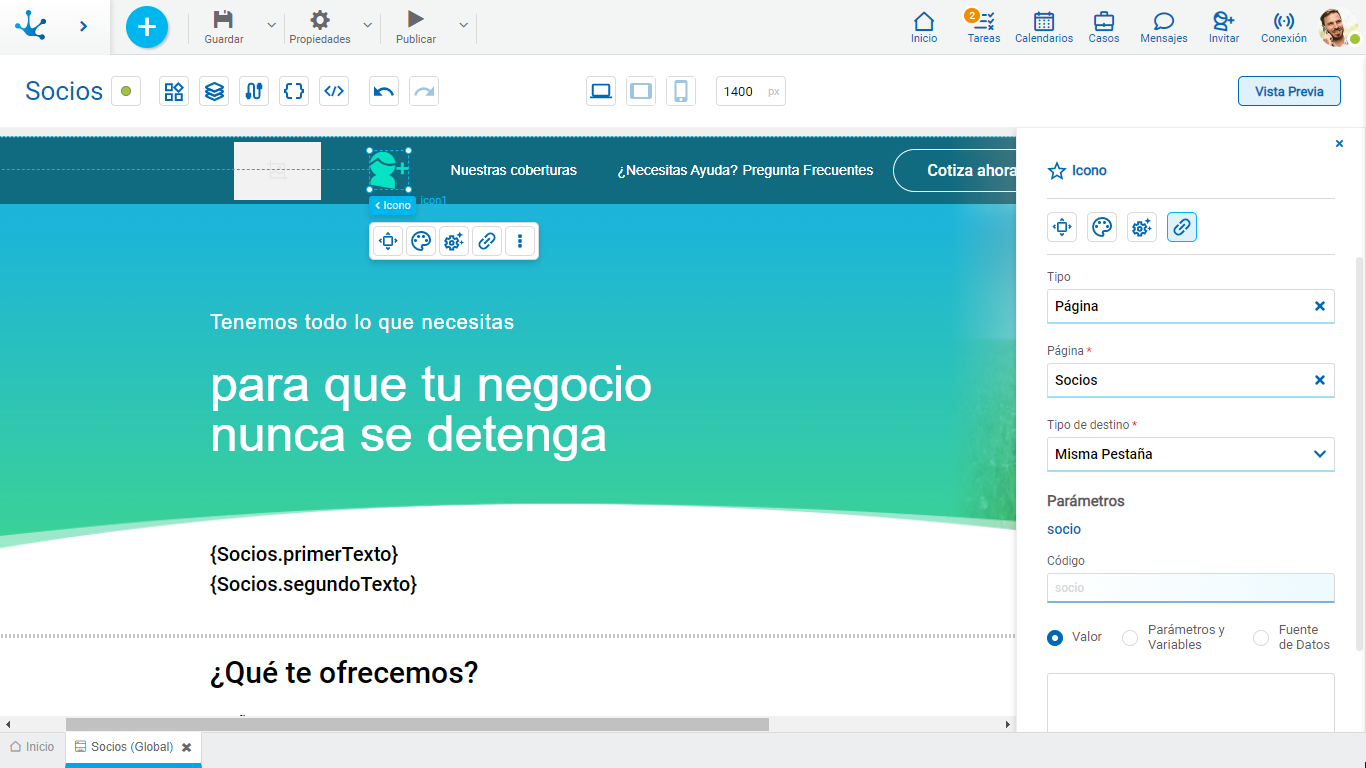Open the elements/widgets panel icon
The width and height of the screenshot is (1366, 768).
[x=174, y=91]
